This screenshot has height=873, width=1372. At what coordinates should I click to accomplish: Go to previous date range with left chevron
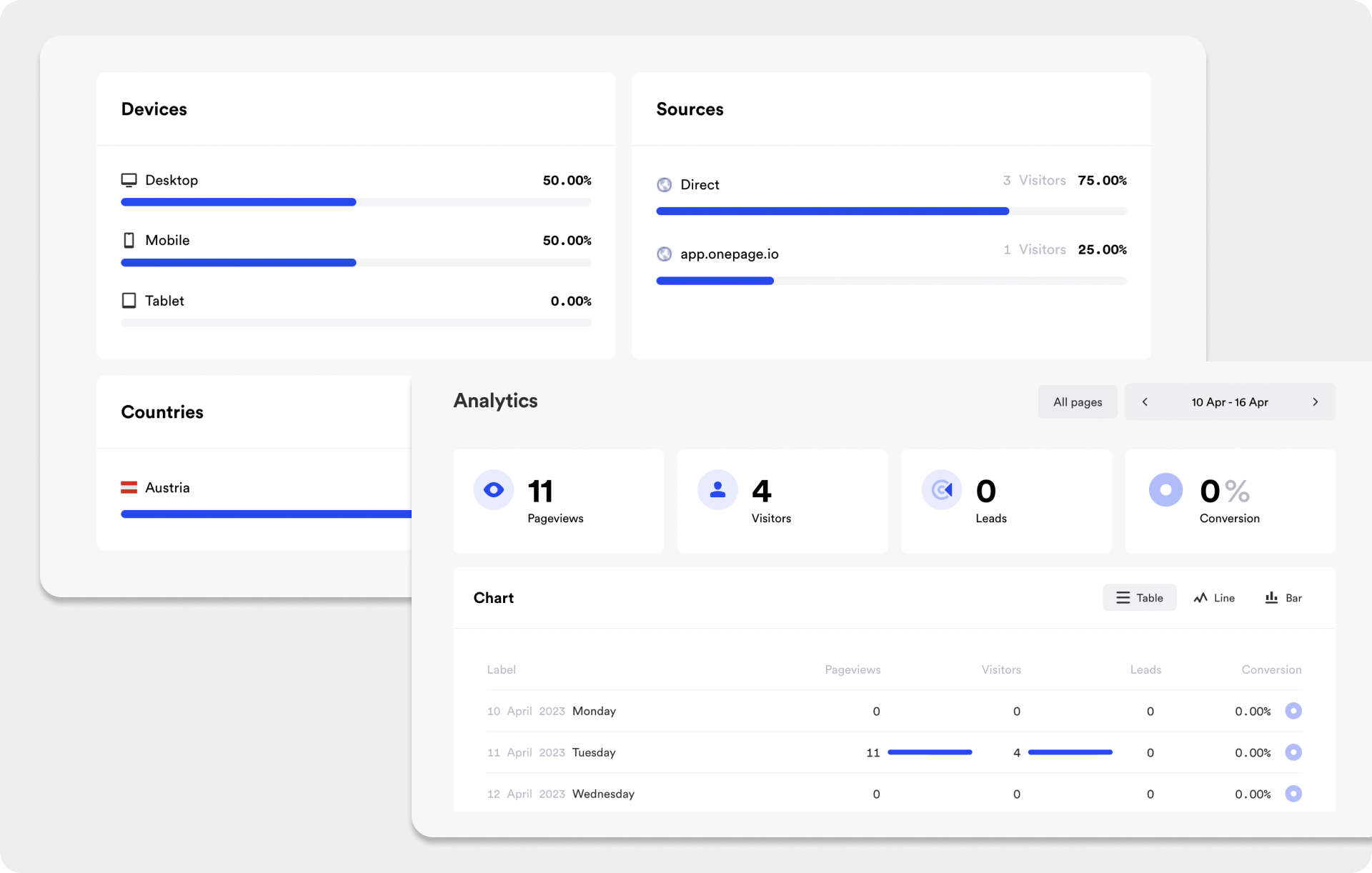coord(1145,401)
